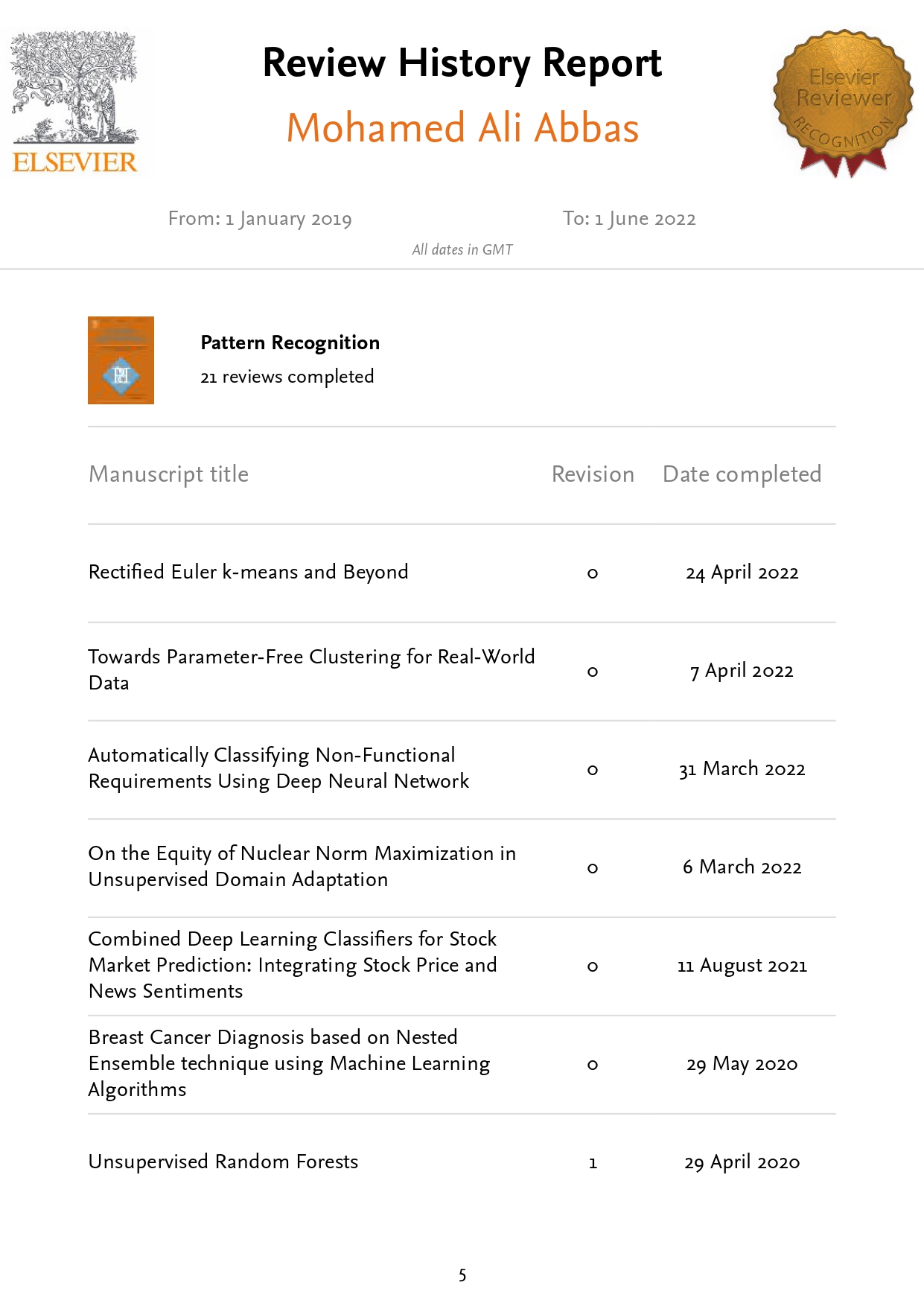Viewport: 924px width, 1306px height.
Task: Click the Pattern Recognition journal name
Action: pos(290,343)
